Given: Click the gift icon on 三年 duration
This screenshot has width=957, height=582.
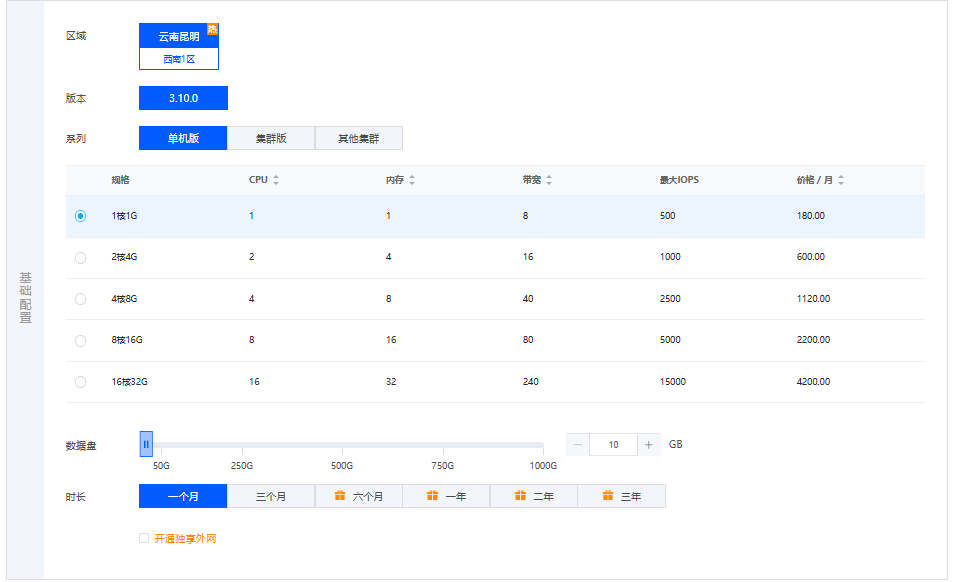Looking at the screenshot, I should [x=606, y=495].
